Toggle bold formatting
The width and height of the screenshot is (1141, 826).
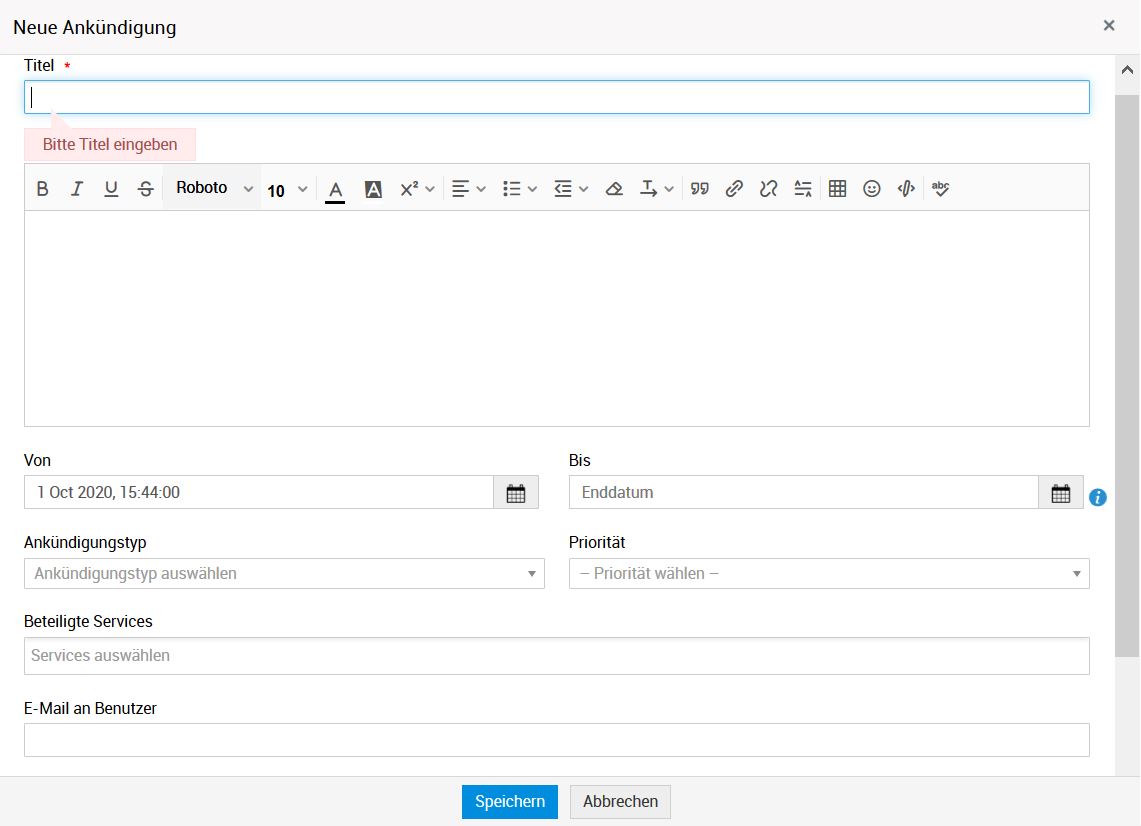(x=42, y=188)
